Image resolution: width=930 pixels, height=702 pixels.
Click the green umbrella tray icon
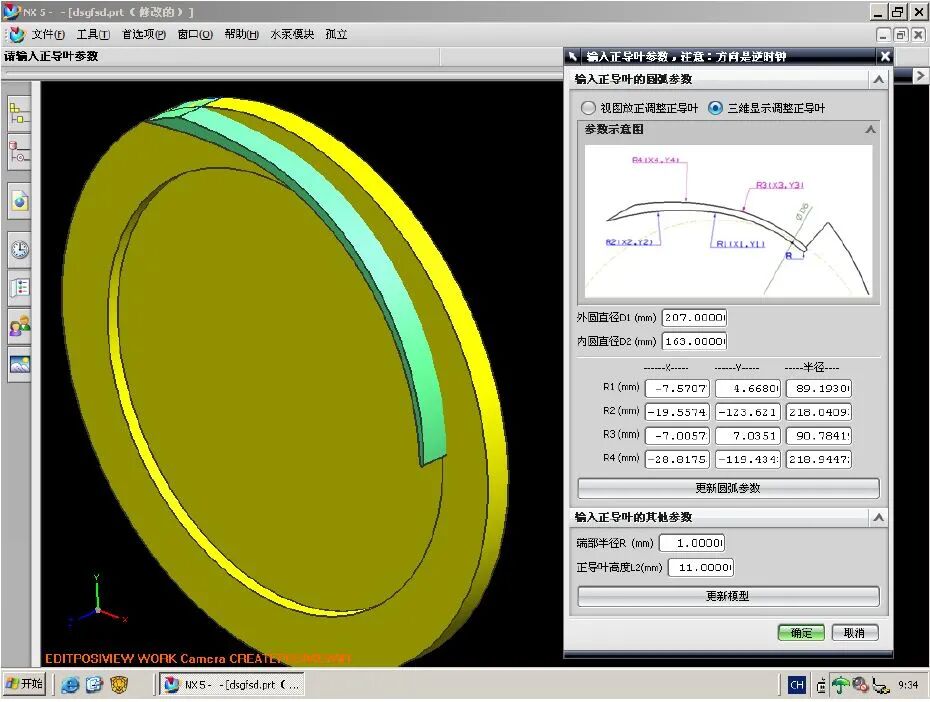pyautogui.click(x=840, y=685)
